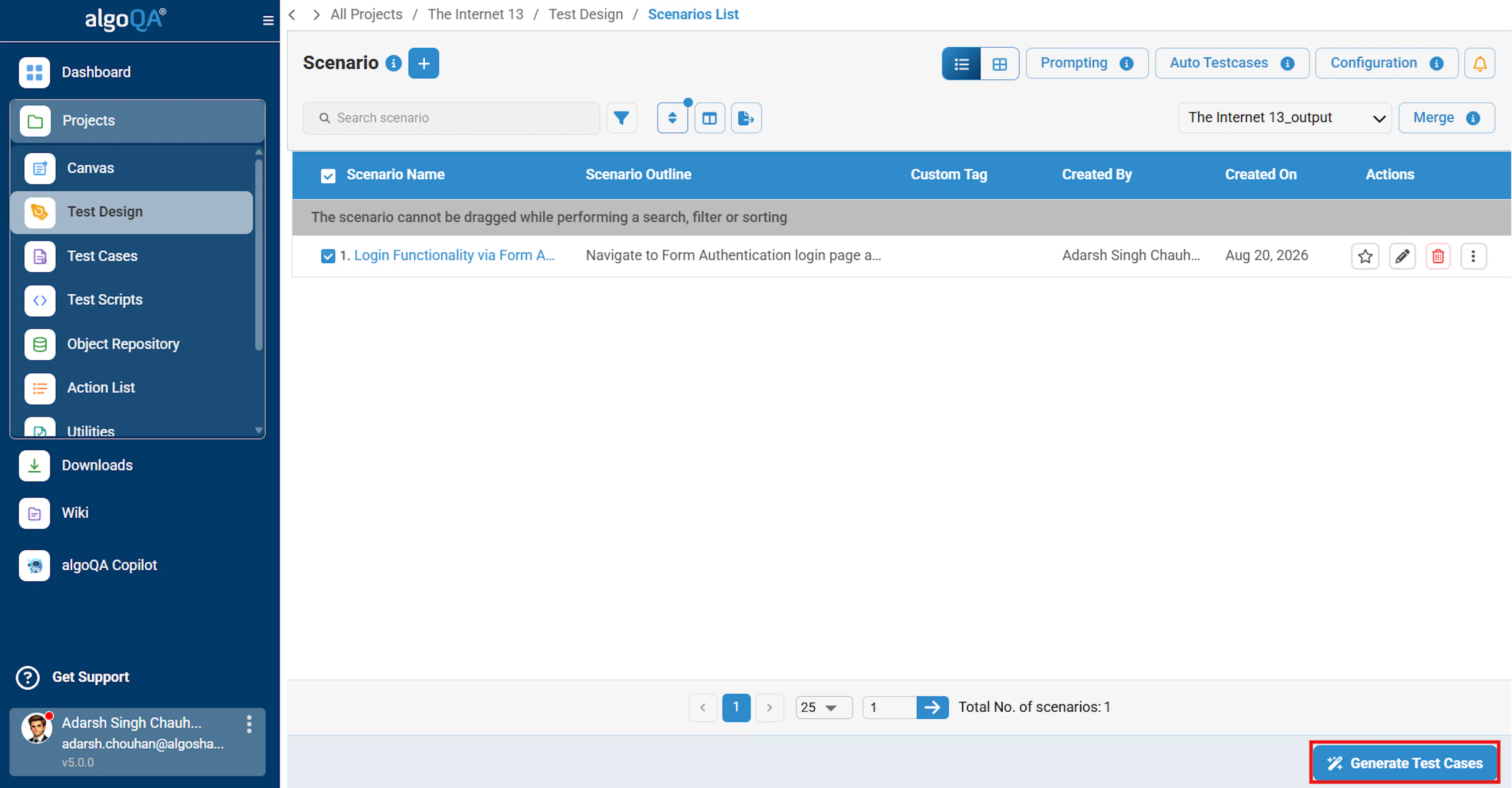Screen dimensions: 1512x788
Task: Open the notifications bell
Action: coord(1480,63)
